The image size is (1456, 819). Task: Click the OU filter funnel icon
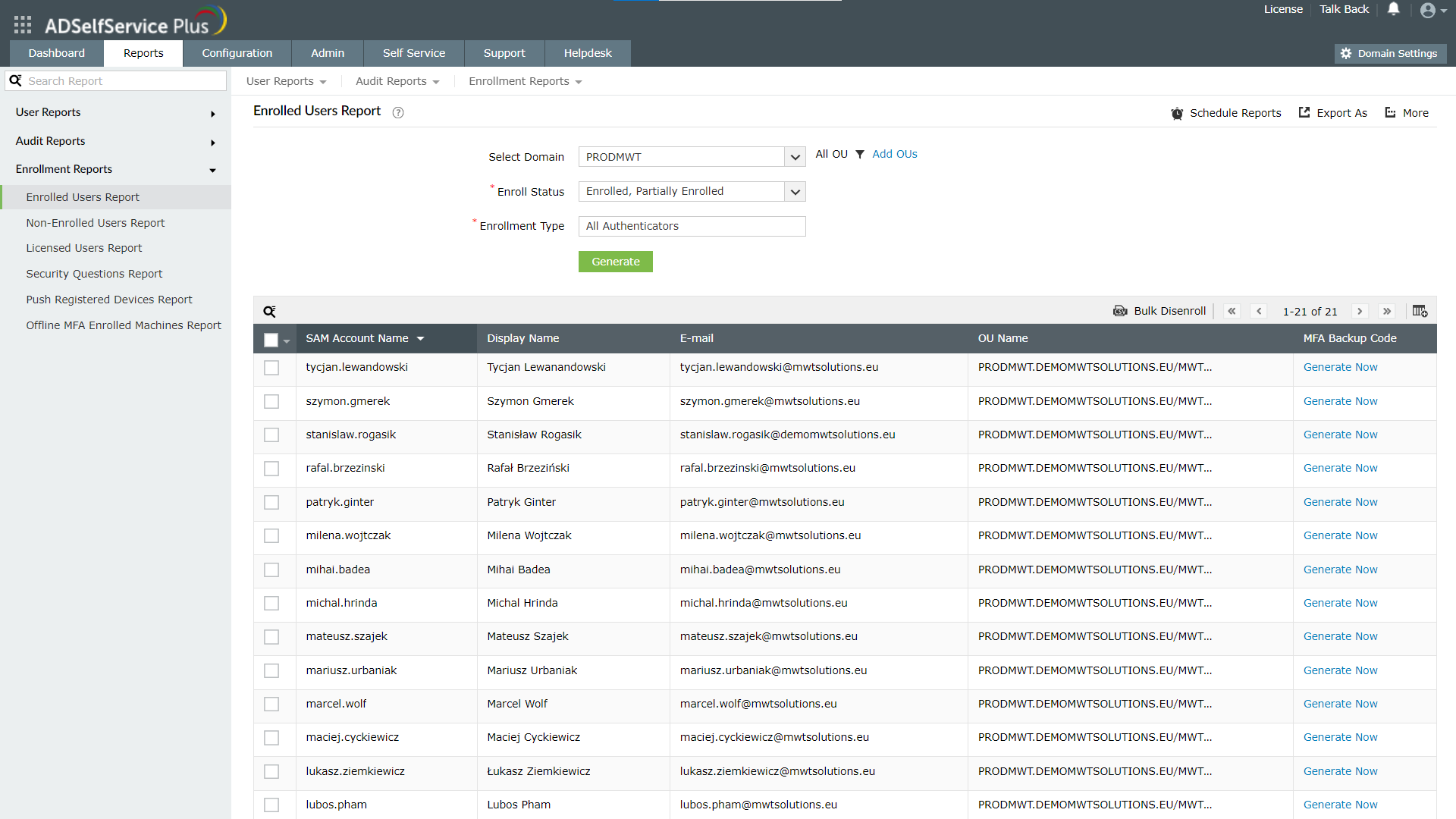click(x=860, y=155)
